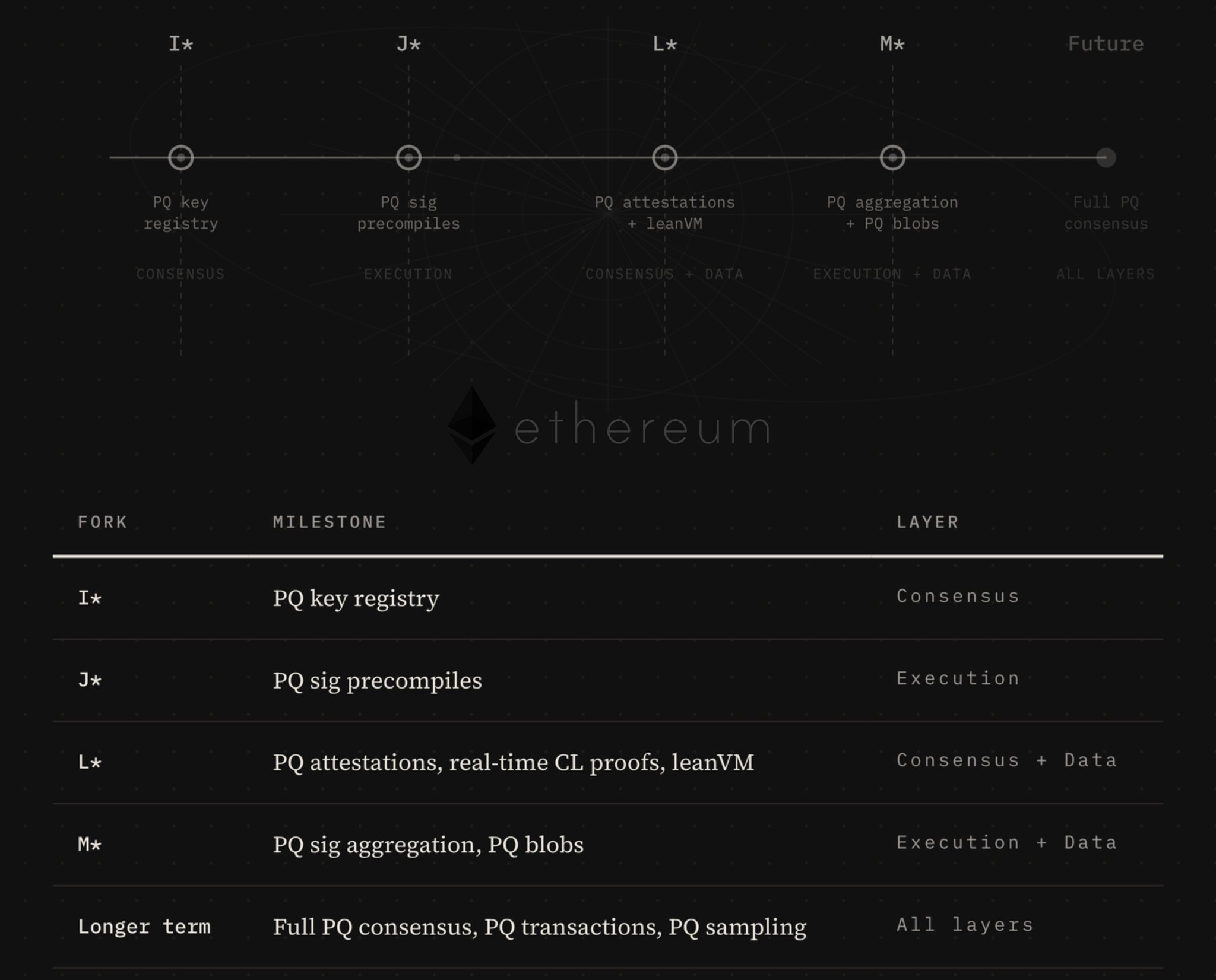This screenshot has height=980, width=1216.
Task: Select the Future label above timeline
Action: (1106, 44)
